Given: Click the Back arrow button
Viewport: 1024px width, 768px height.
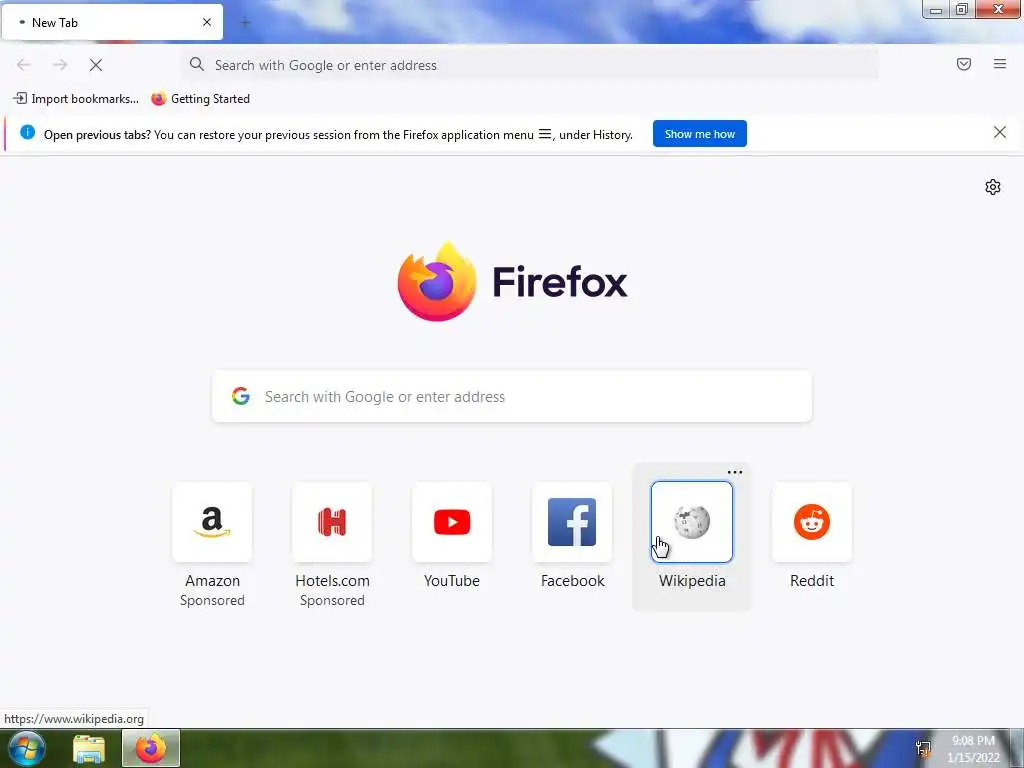Looking at the screenshot, I should click(24, 65).
